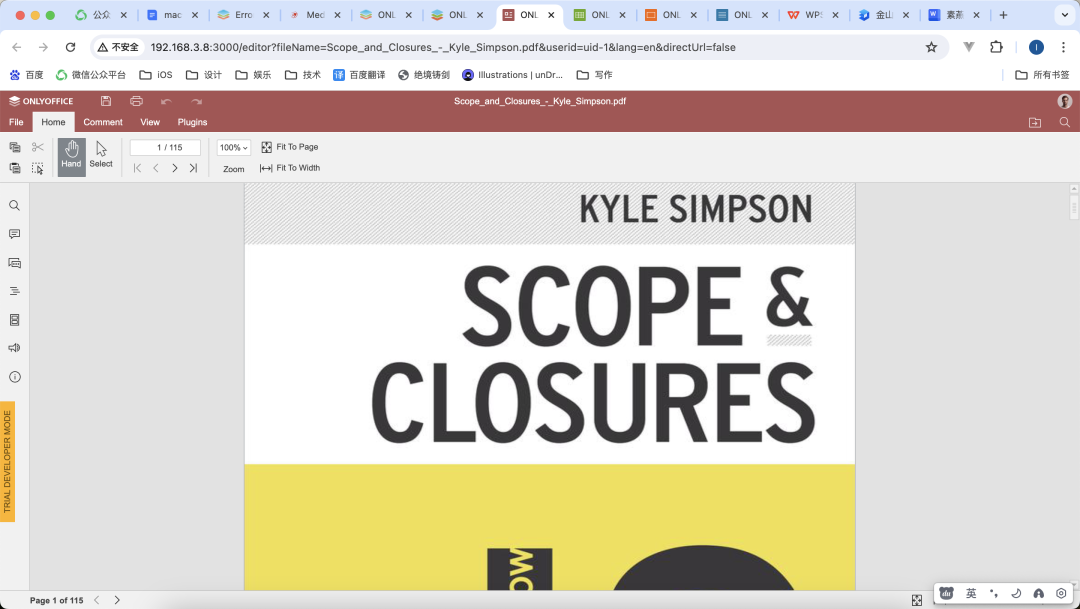This screenshot has width=1080, height=609.
Task: Open the 写作 bookmarks folder
Action: (594, 75)
